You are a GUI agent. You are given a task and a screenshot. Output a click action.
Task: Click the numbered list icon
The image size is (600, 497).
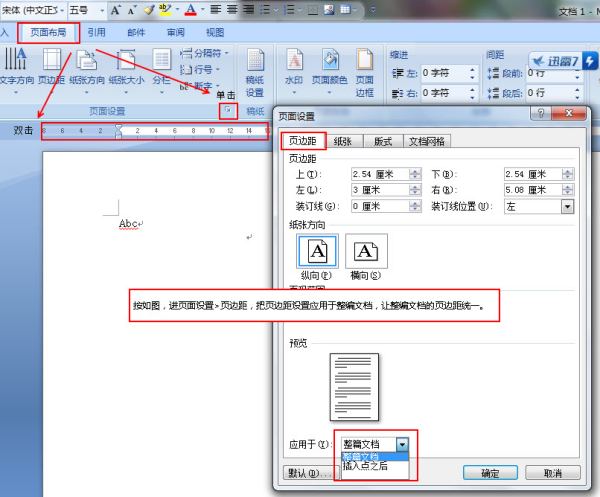pyautogui.click(x=291, y=10)
